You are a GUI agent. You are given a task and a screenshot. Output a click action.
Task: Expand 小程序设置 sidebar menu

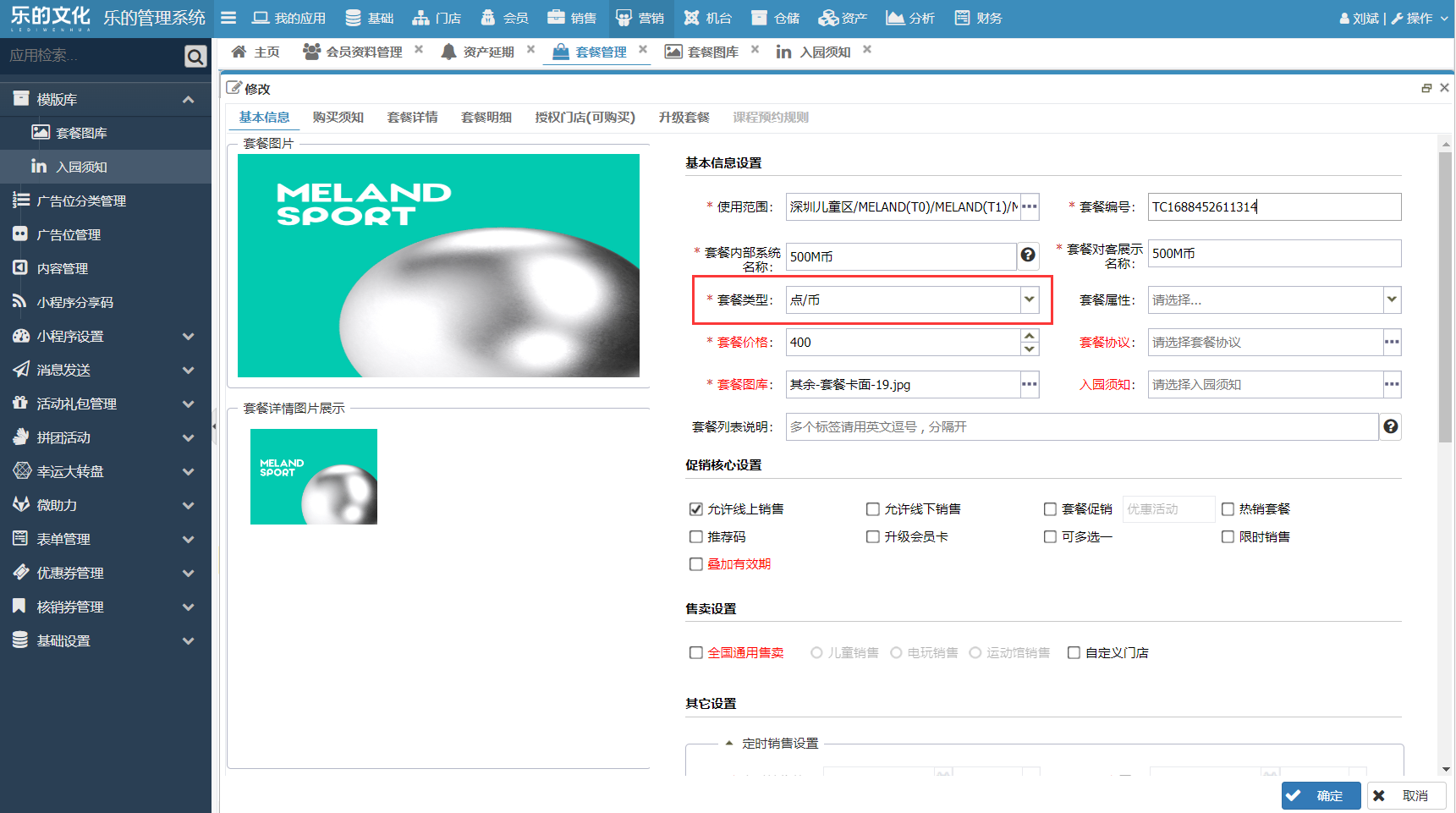click(188, 336)
